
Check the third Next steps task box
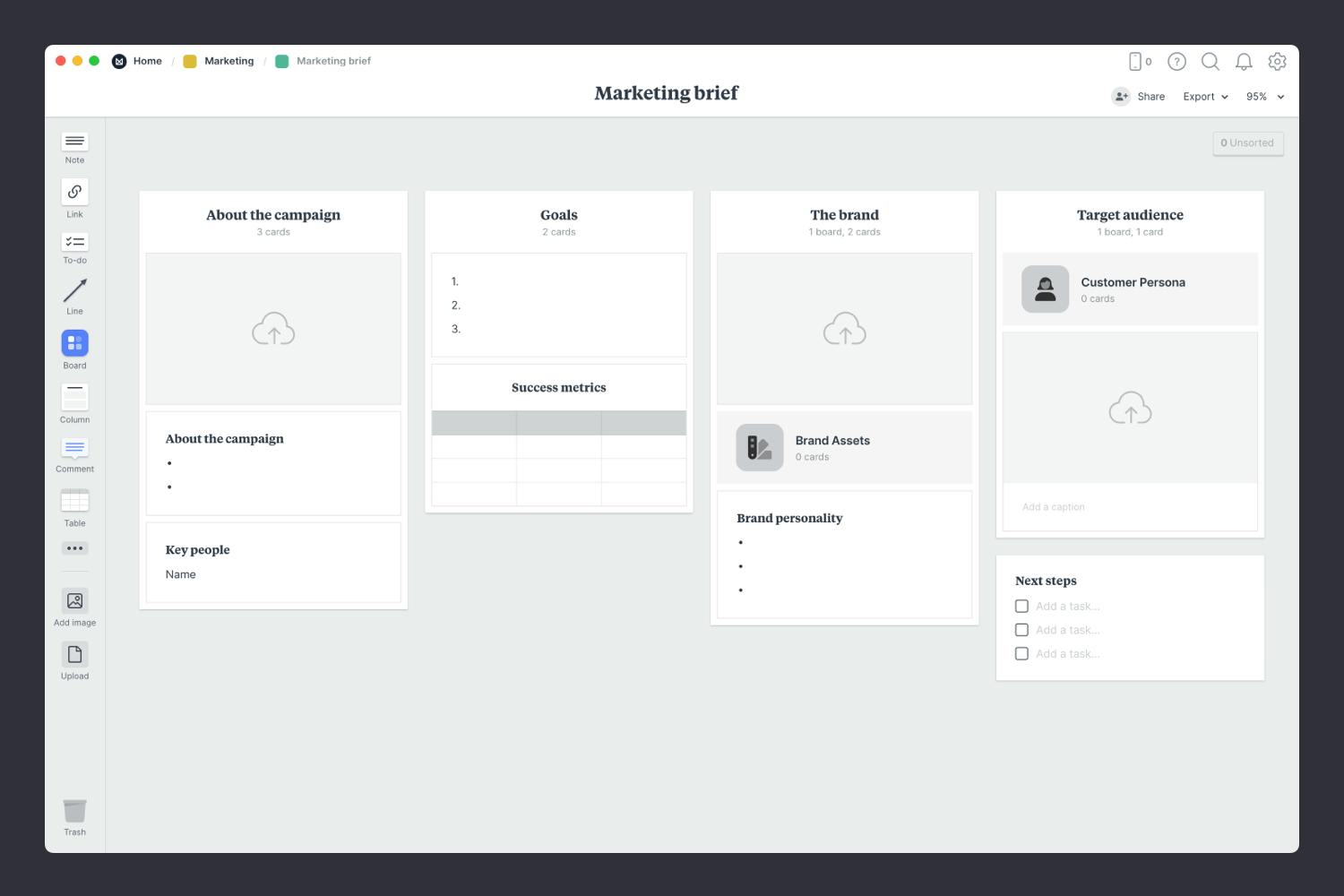coord(1021,654)
